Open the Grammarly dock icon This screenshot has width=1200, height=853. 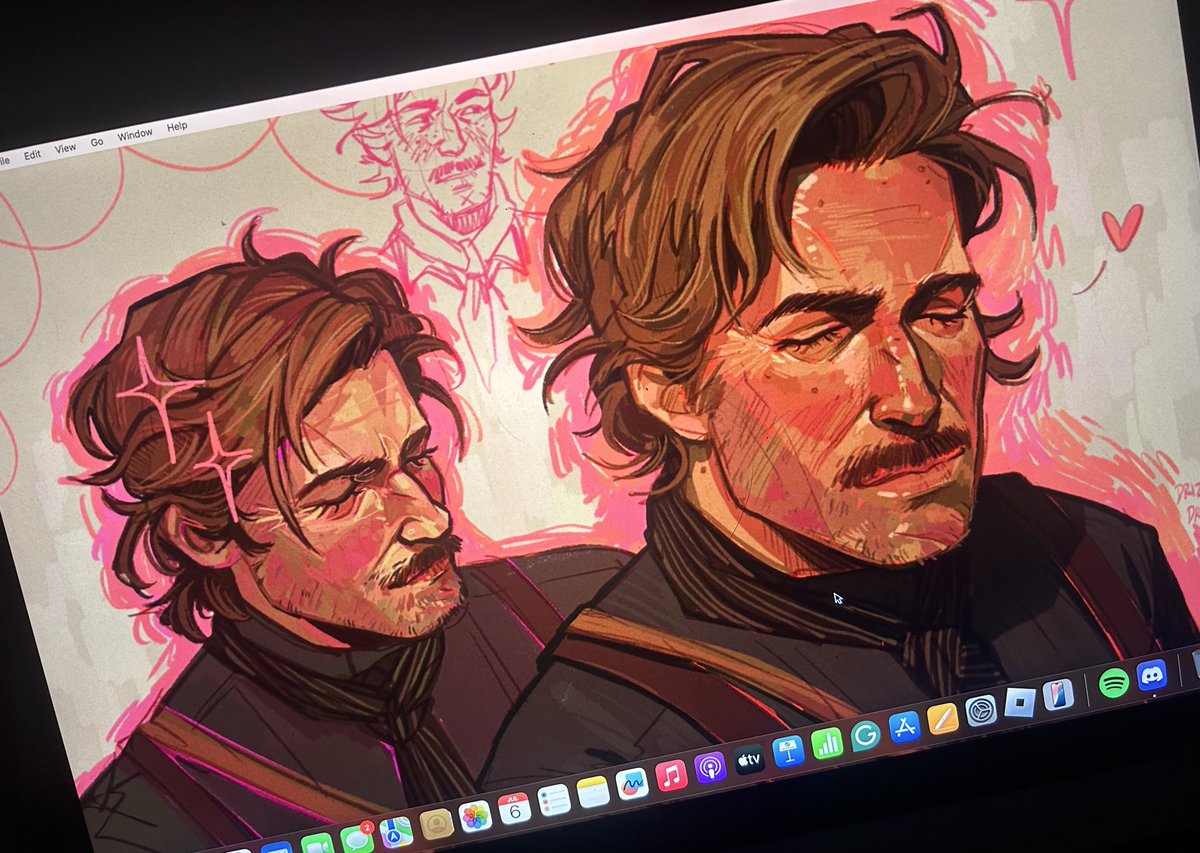point(865,735)
